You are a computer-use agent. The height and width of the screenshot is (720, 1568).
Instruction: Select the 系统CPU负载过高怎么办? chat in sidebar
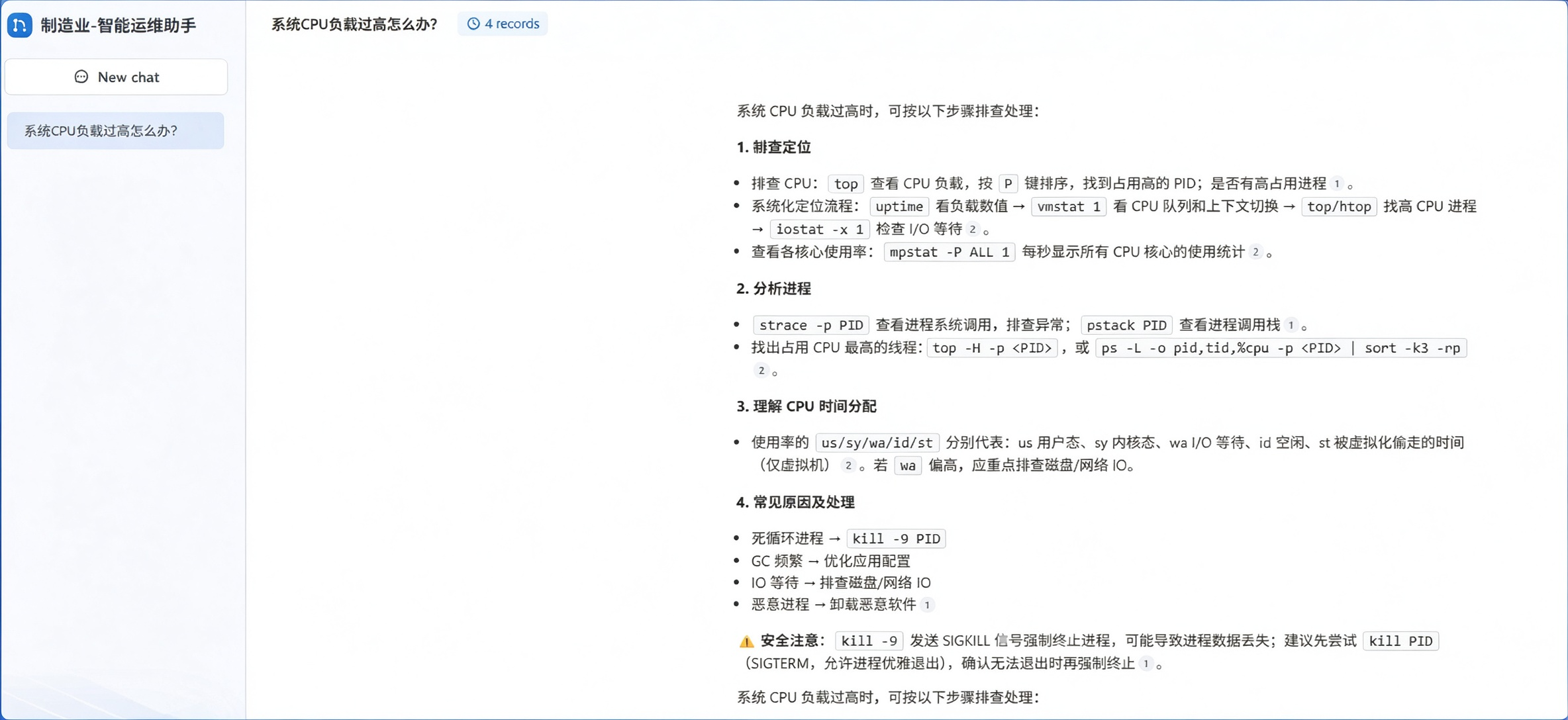[115, 130]
